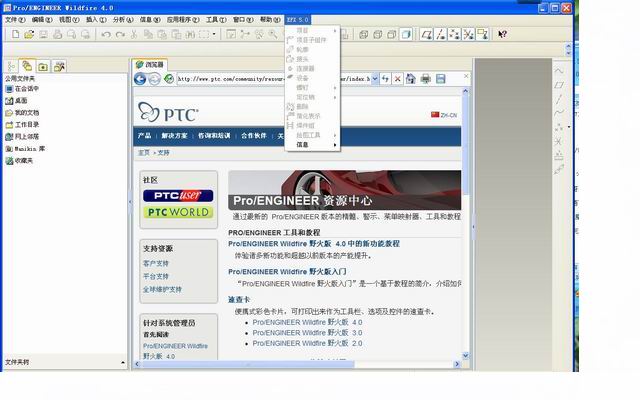640x400 pixels.
Task: Create a new file with the blank-page icon
Action: coord(16,34)
